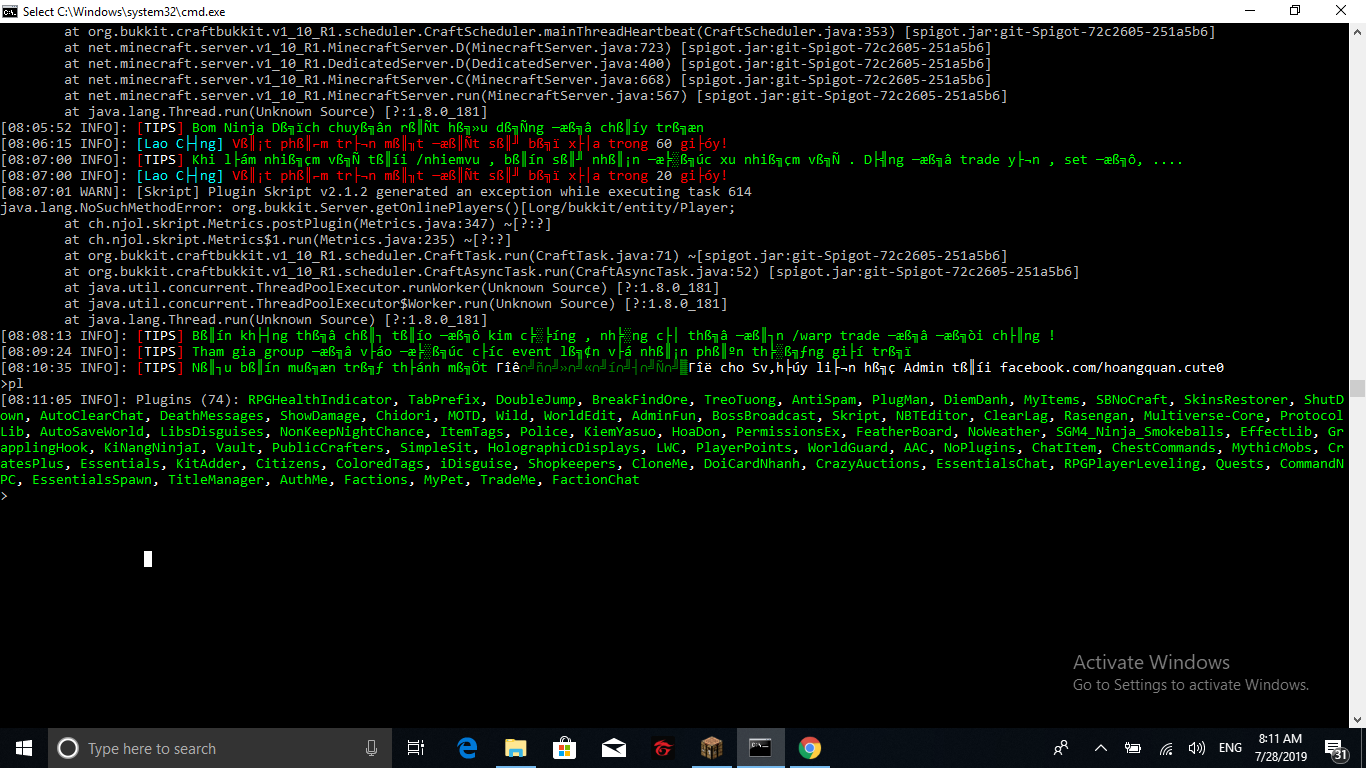Open the Minecraft block taskbar icon

click(x=711, y=748)
